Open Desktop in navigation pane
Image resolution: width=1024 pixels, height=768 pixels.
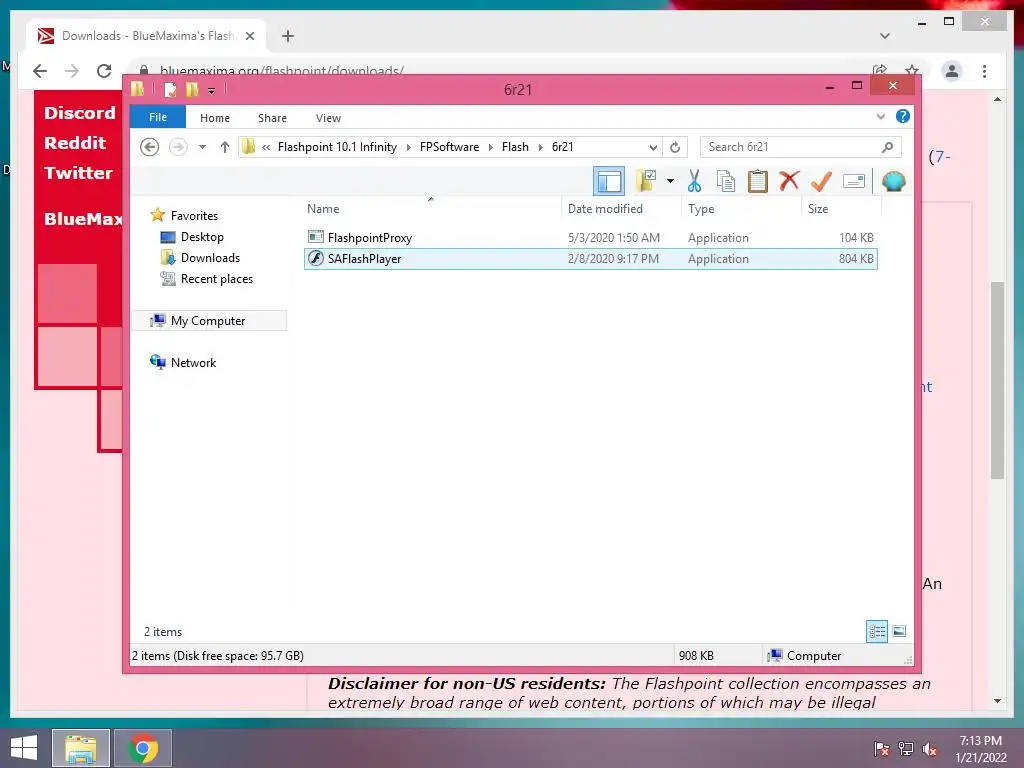(x=202, y=236)
